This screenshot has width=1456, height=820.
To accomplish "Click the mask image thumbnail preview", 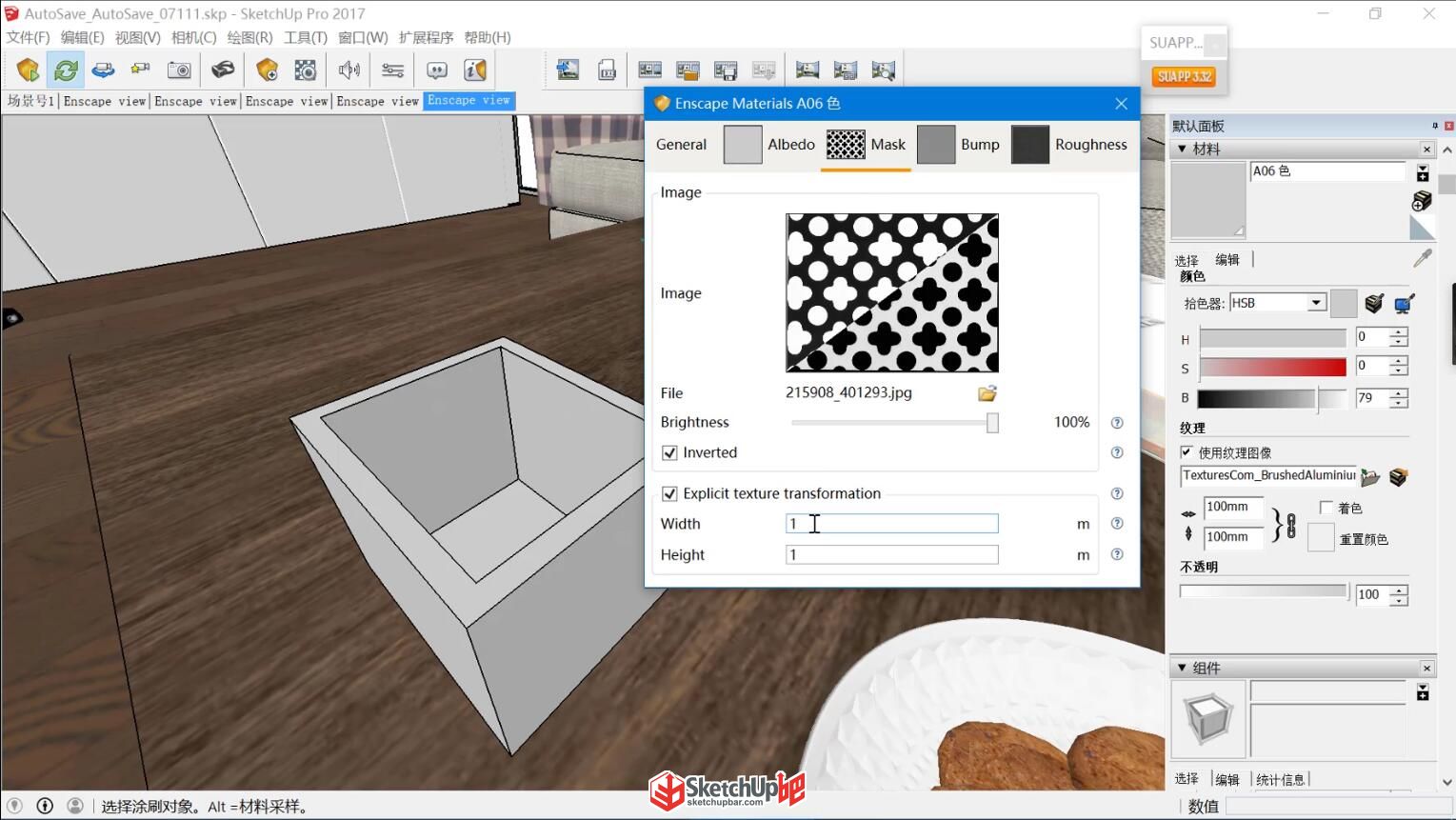I will click(892, 292).
